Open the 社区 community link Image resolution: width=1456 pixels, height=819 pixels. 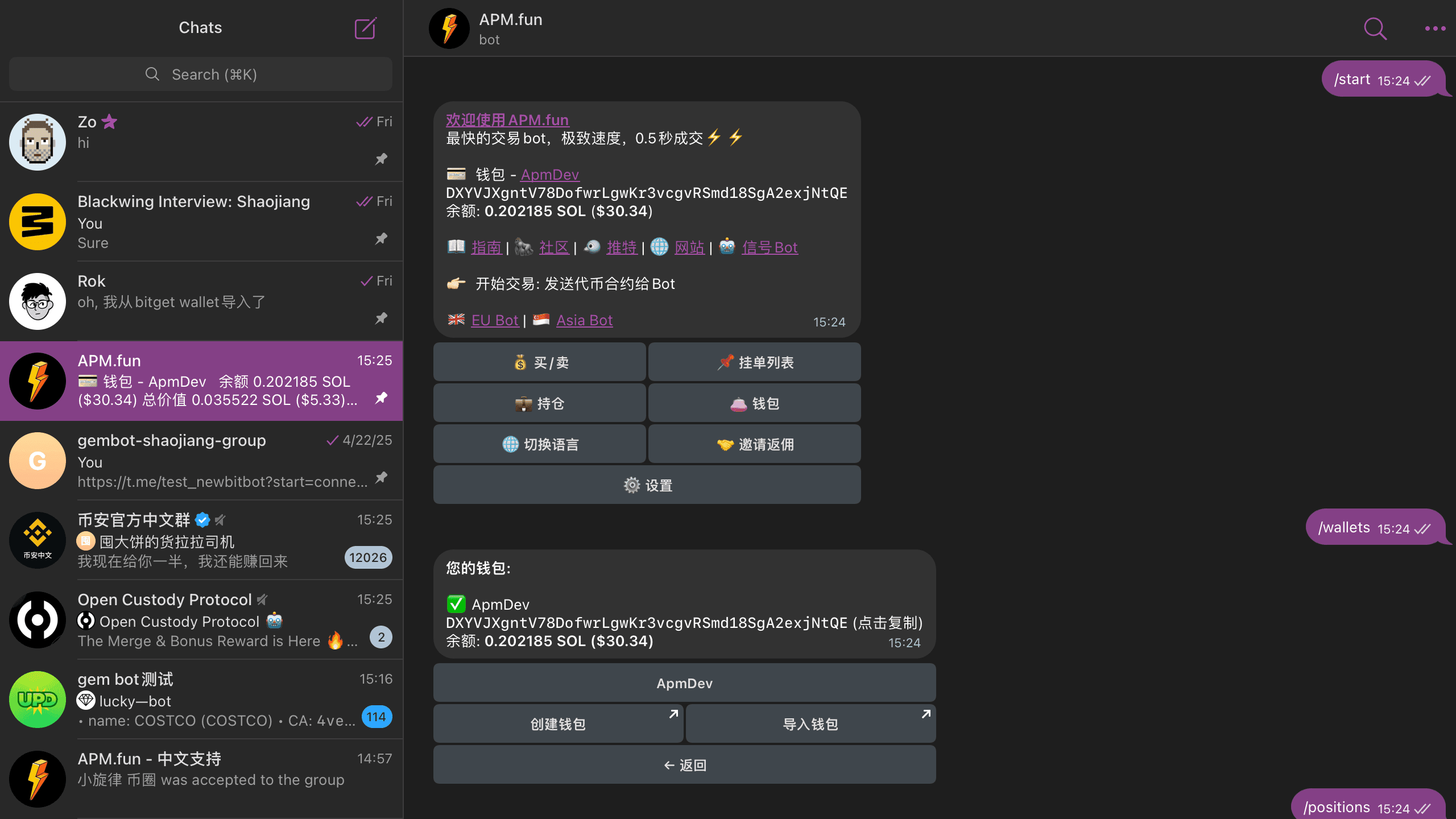coord(554,247)
